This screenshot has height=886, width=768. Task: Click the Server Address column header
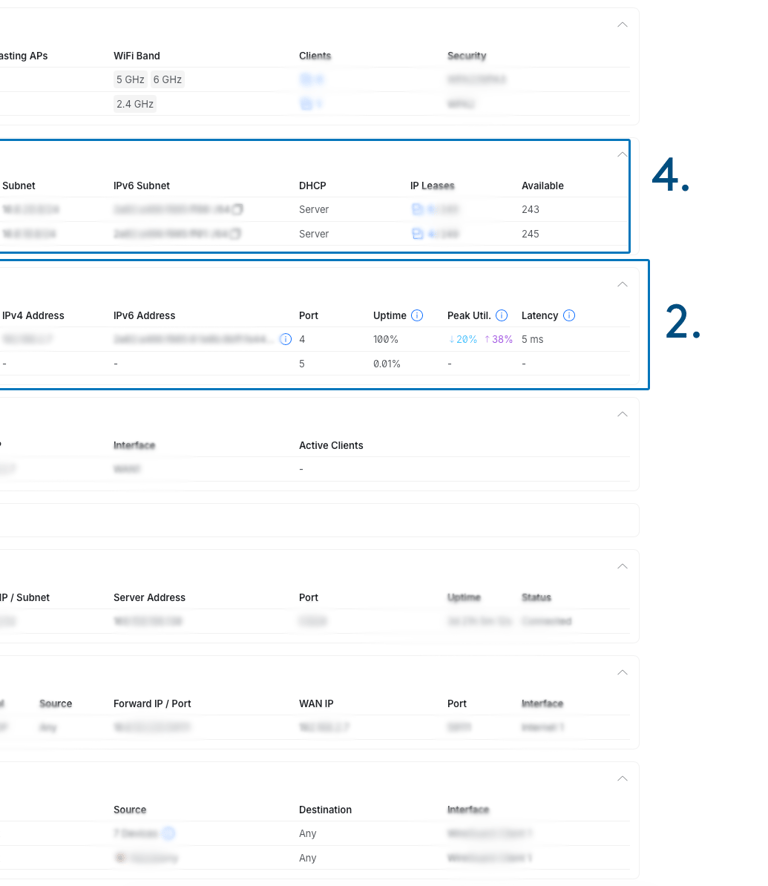click(149, 598)
